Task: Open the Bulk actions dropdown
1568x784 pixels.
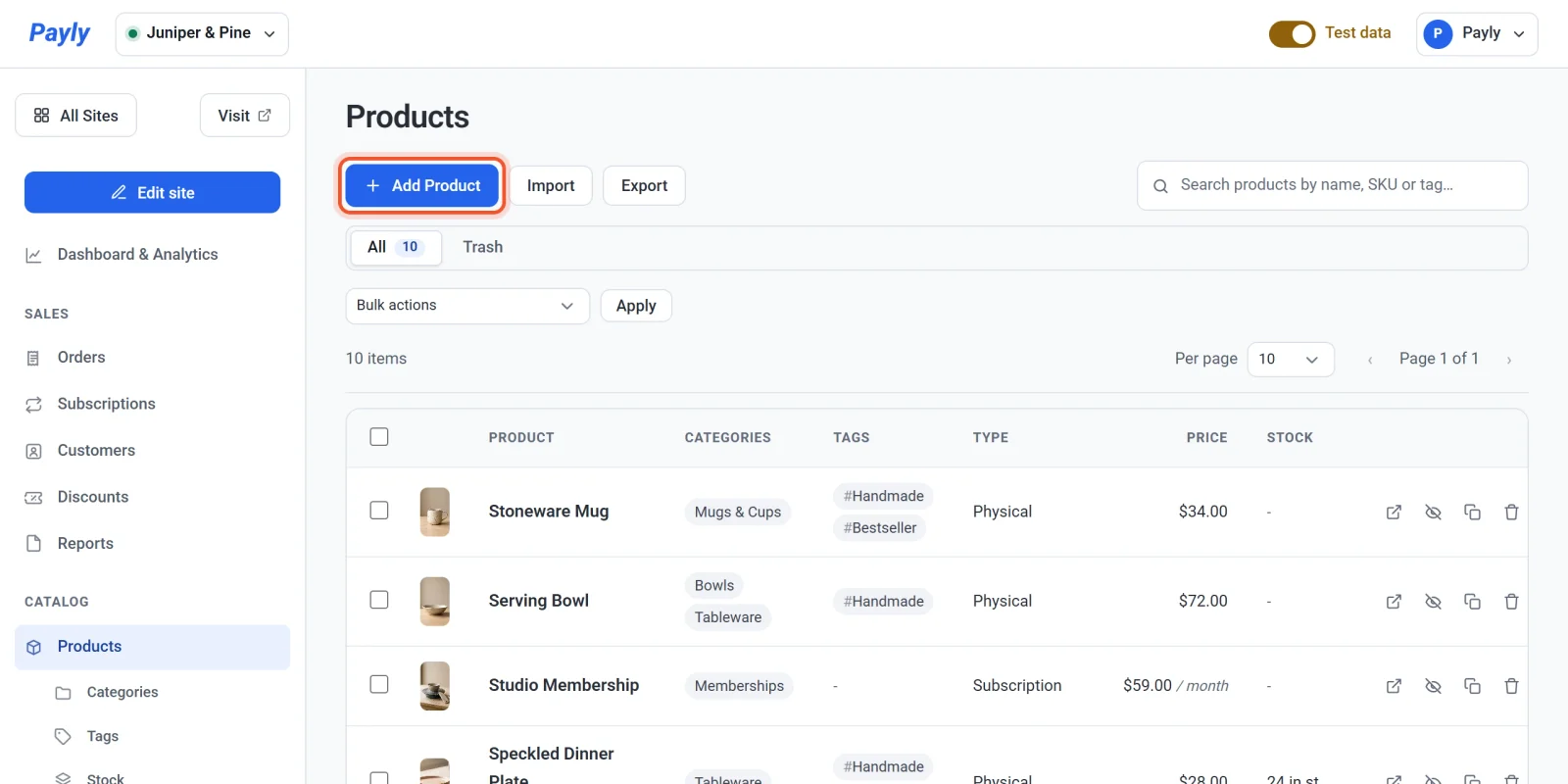Action: pos(467,306)
